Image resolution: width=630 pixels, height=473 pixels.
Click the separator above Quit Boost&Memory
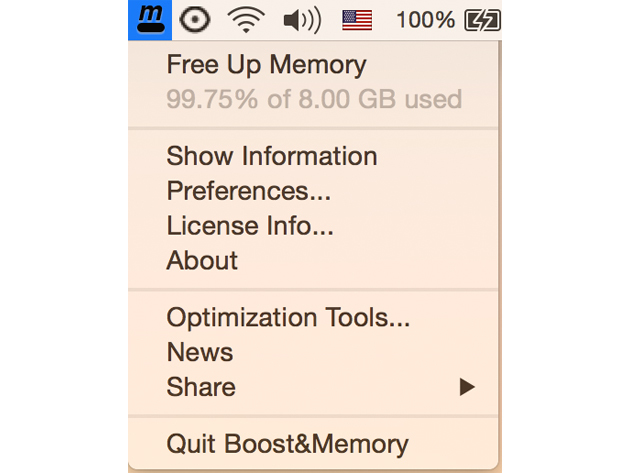click(313, 416)
